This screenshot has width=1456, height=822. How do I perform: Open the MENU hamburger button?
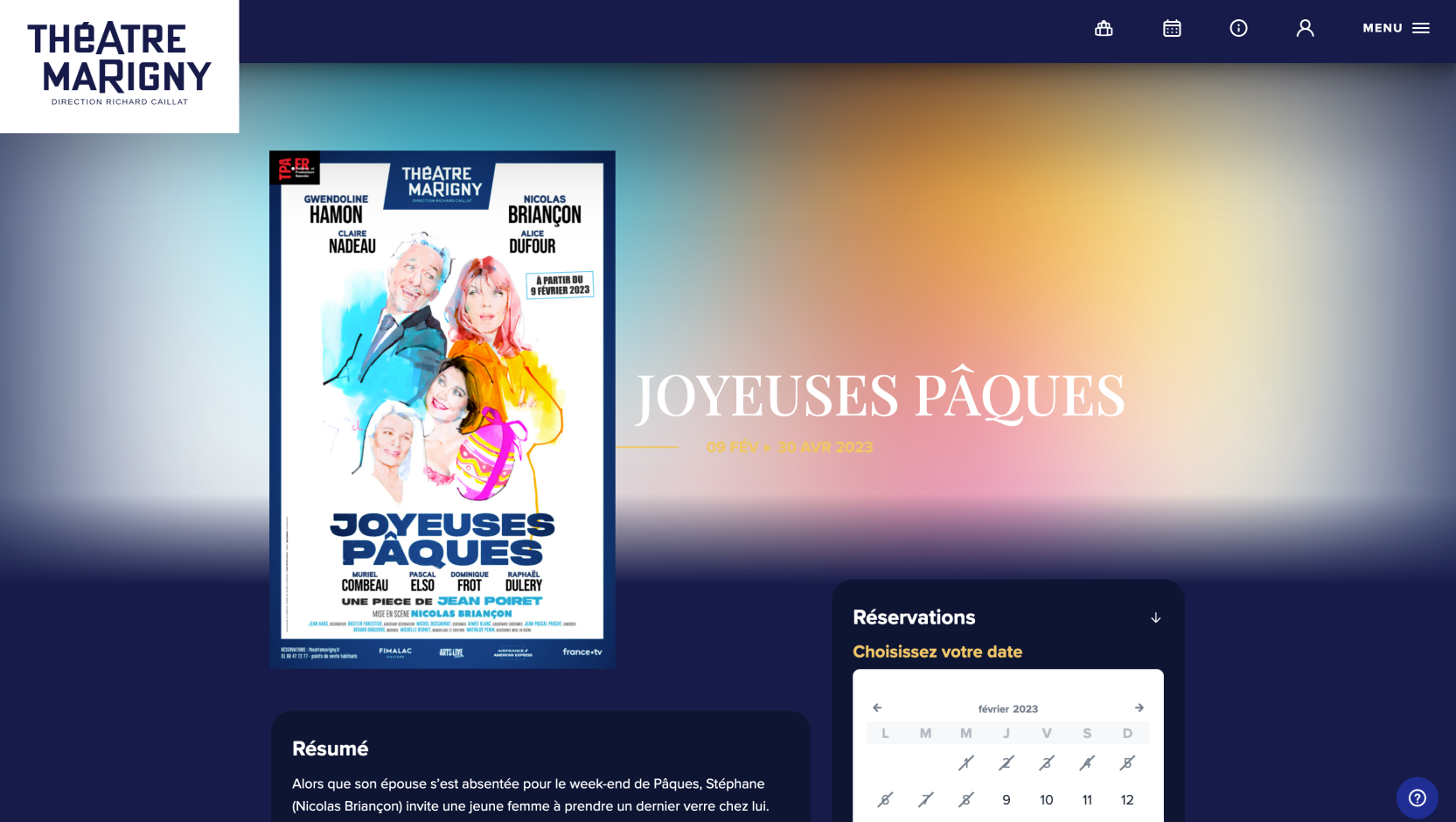1396,28
